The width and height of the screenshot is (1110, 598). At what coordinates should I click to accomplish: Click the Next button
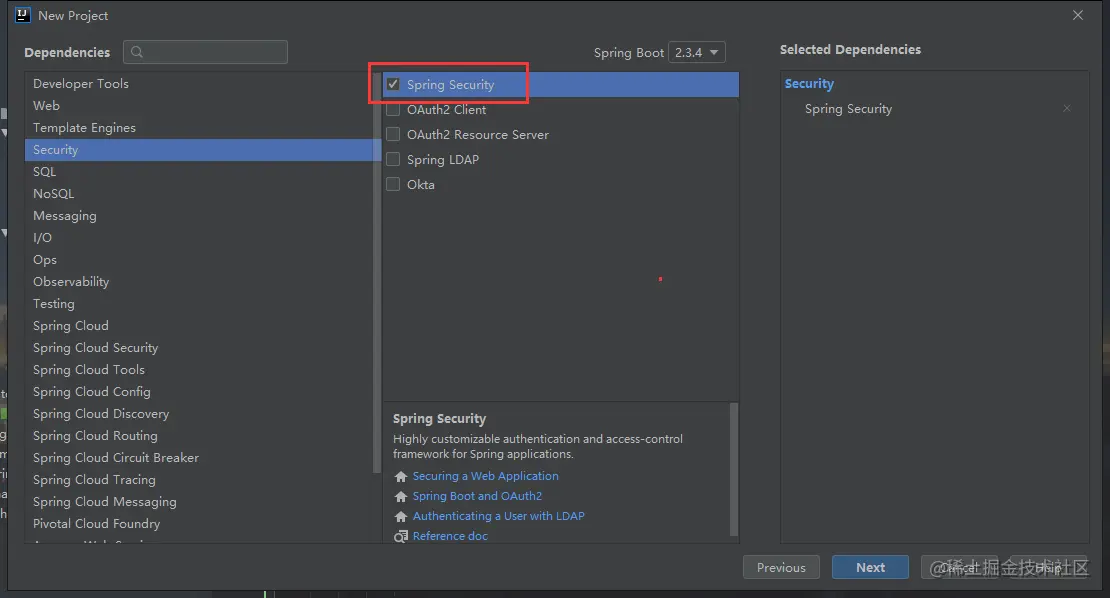click(870, 567)
